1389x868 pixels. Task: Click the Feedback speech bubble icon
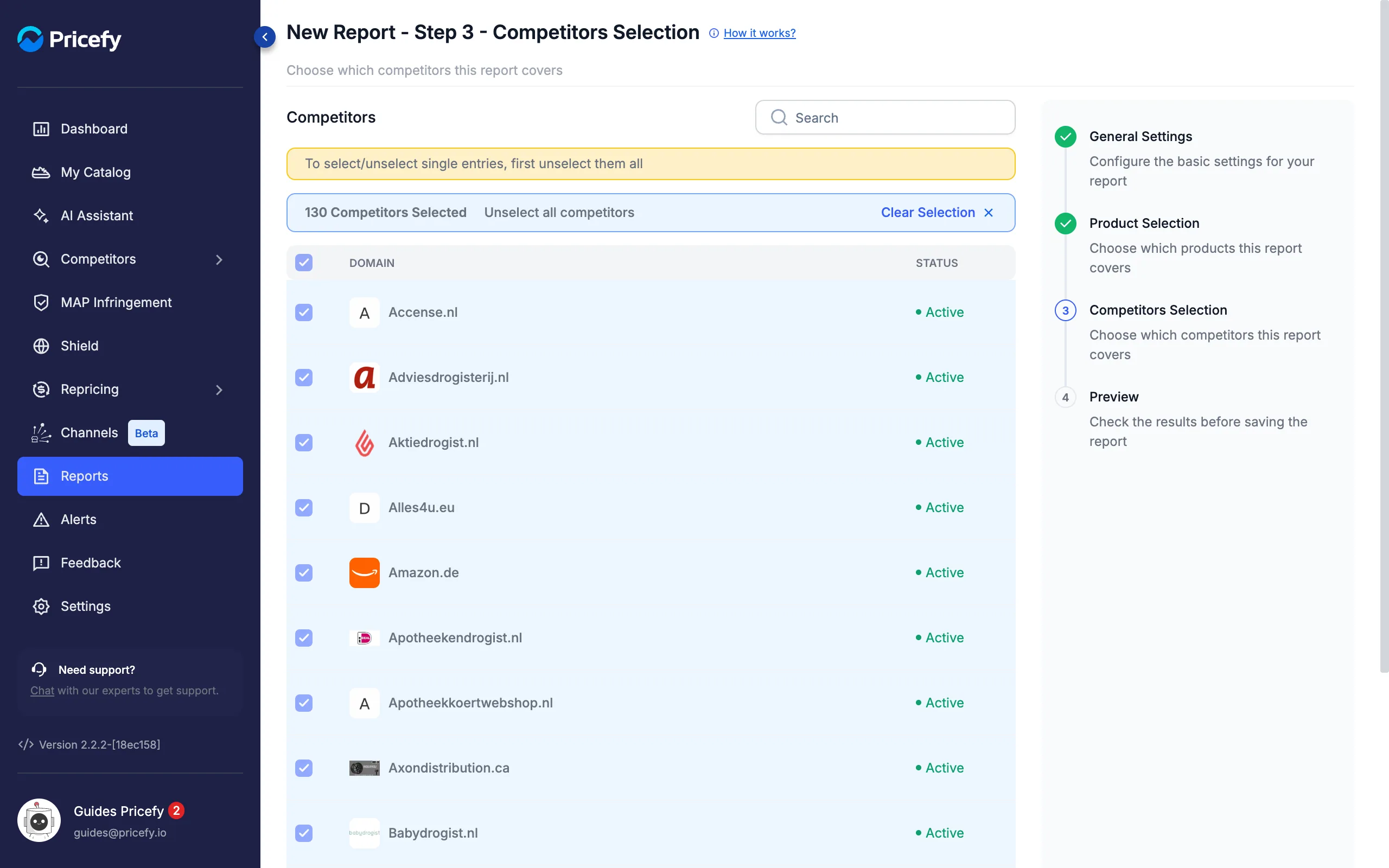(41, 563)
